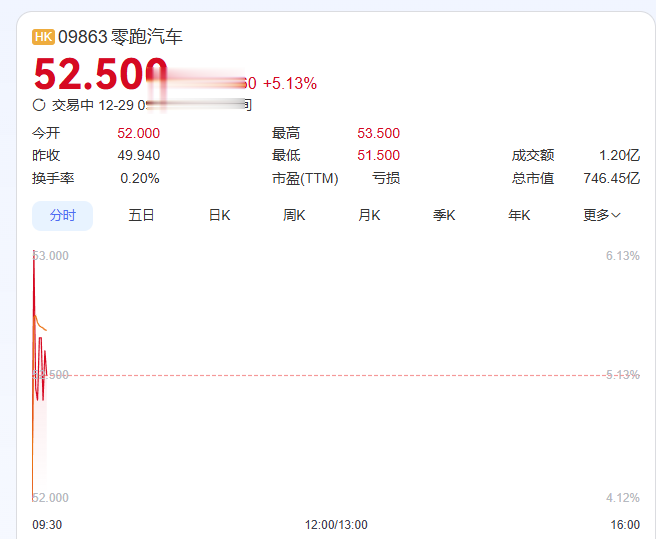Click the 成交额 value 1.20亿
Viewport: 656px width, 539px height.
coord(619,156)
